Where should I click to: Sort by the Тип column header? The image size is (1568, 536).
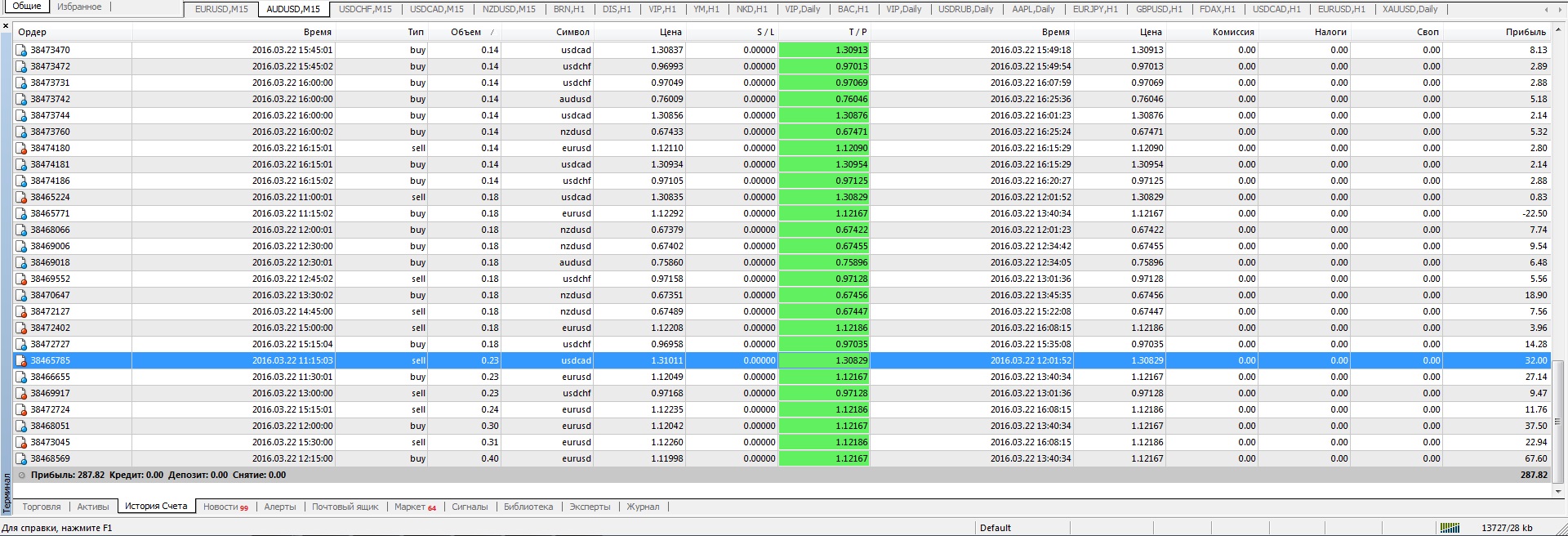381,32
